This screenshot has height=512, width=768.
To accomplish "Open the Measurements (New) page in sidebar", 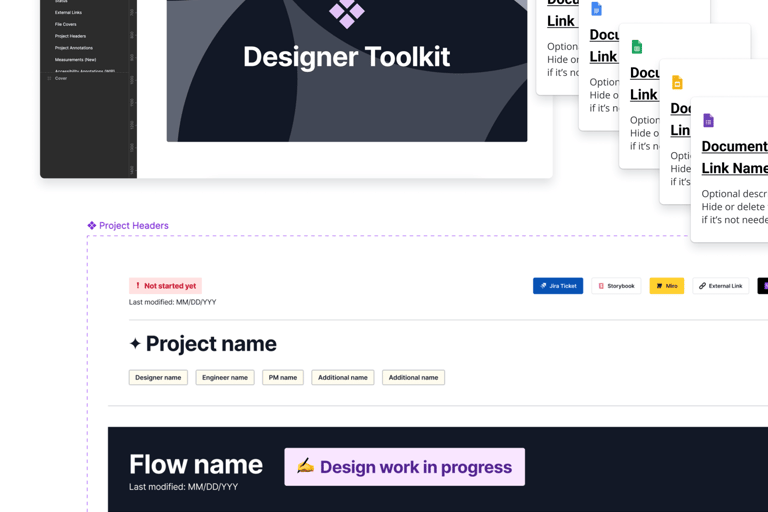I will (75, 59).
